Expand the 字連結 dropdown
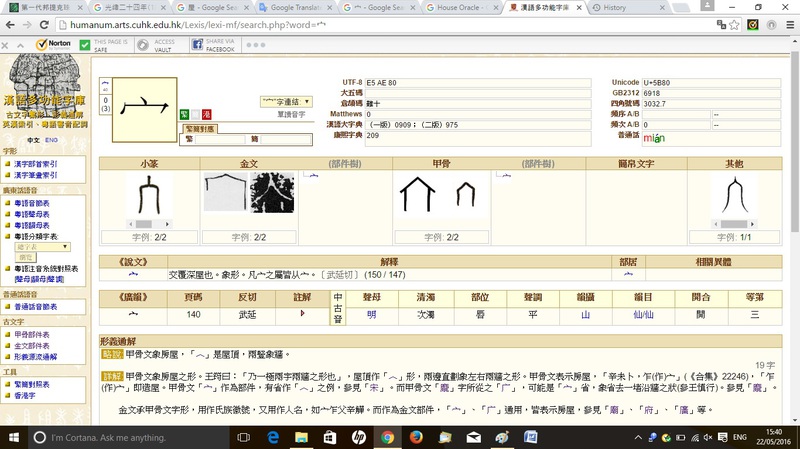This screenshot has width=800, height=449. point(286,102)
